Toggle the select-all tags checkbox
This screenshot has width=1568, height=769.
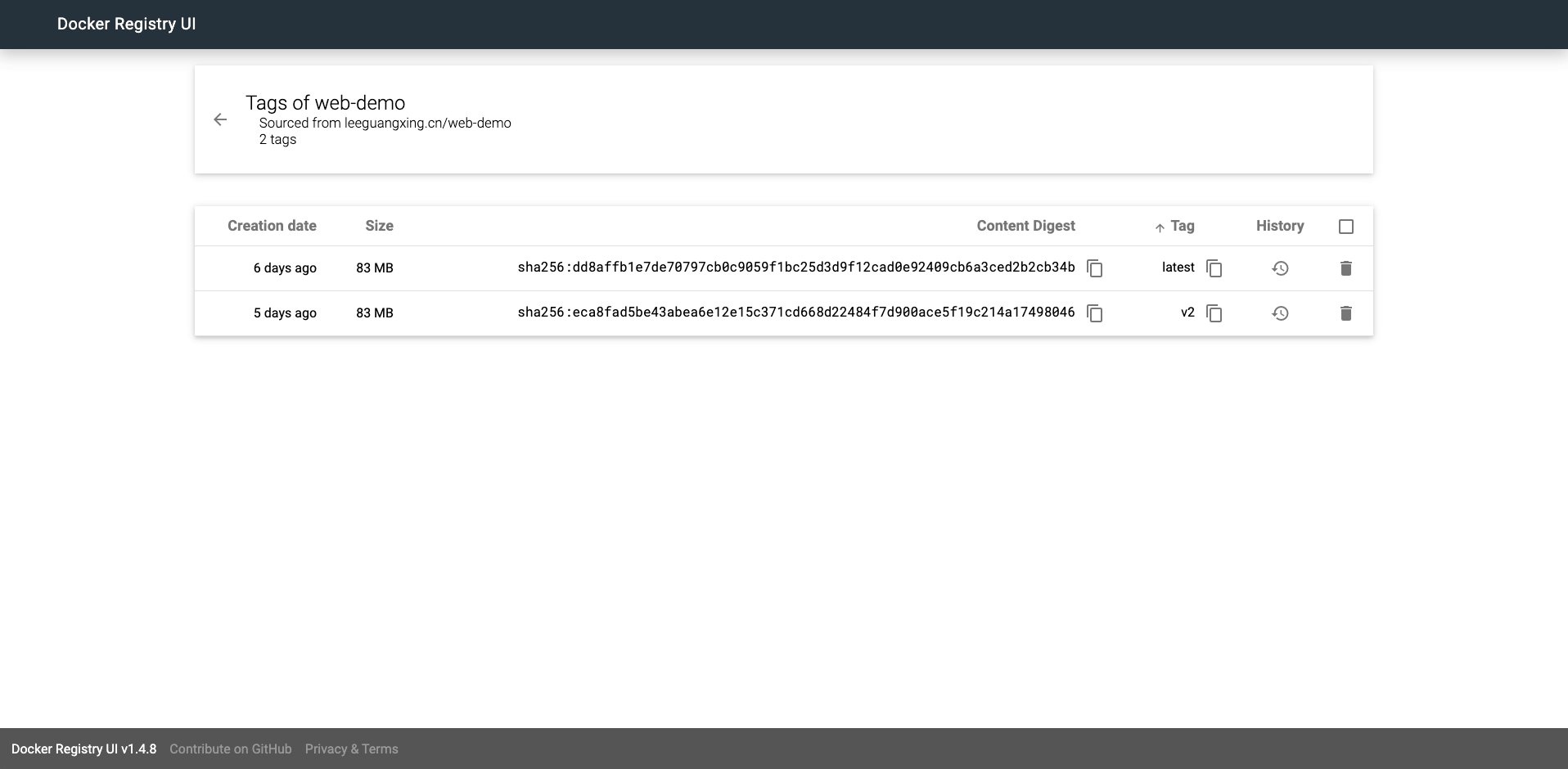1345,227
